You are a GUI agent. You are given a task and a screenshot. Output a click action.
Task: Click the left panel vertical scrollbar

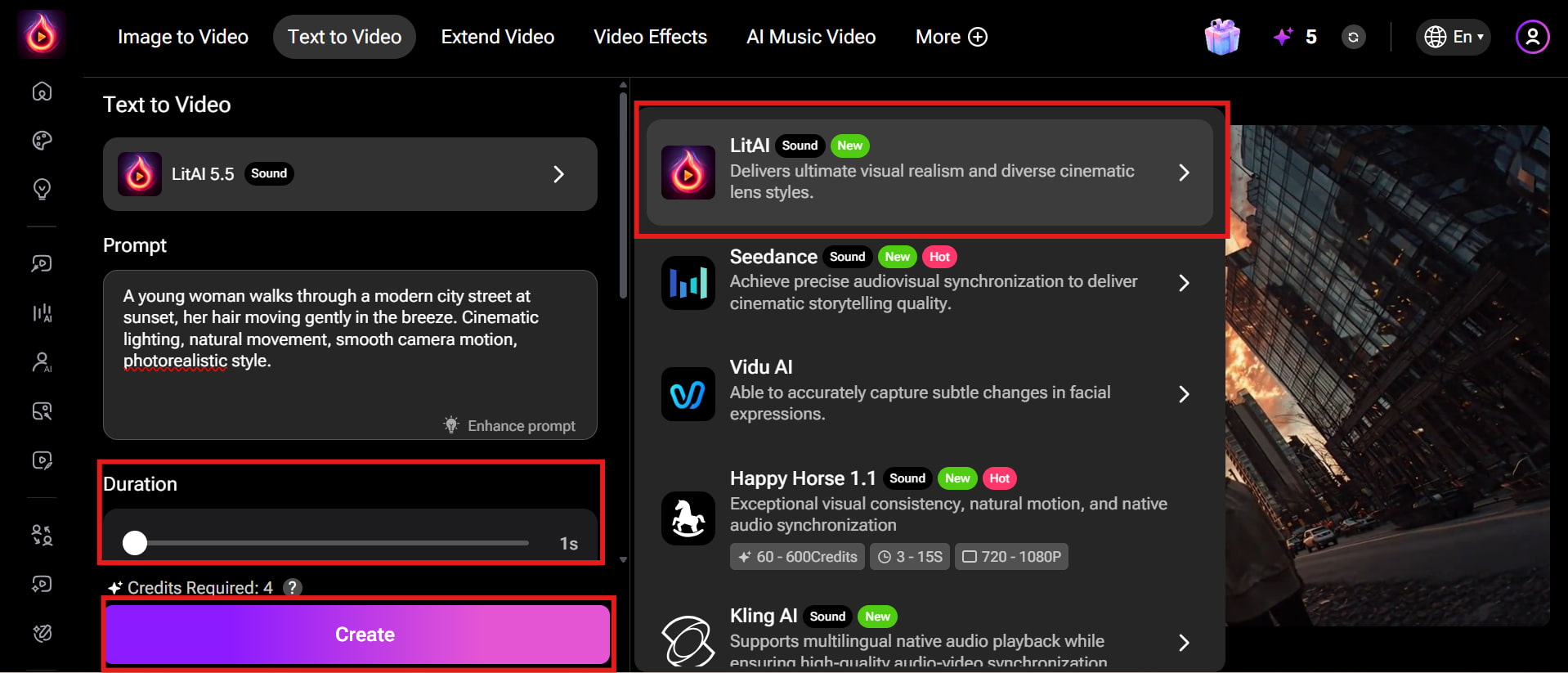(x=623, y=196)
